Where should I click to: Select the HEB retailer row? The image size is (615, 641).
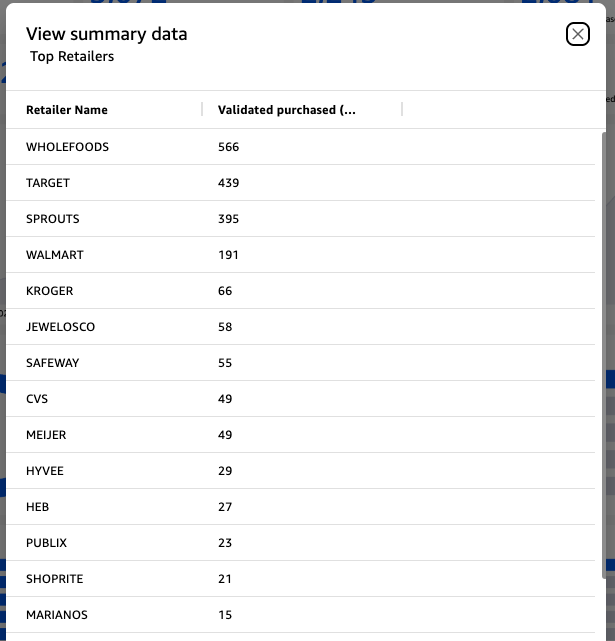[300, 507]
